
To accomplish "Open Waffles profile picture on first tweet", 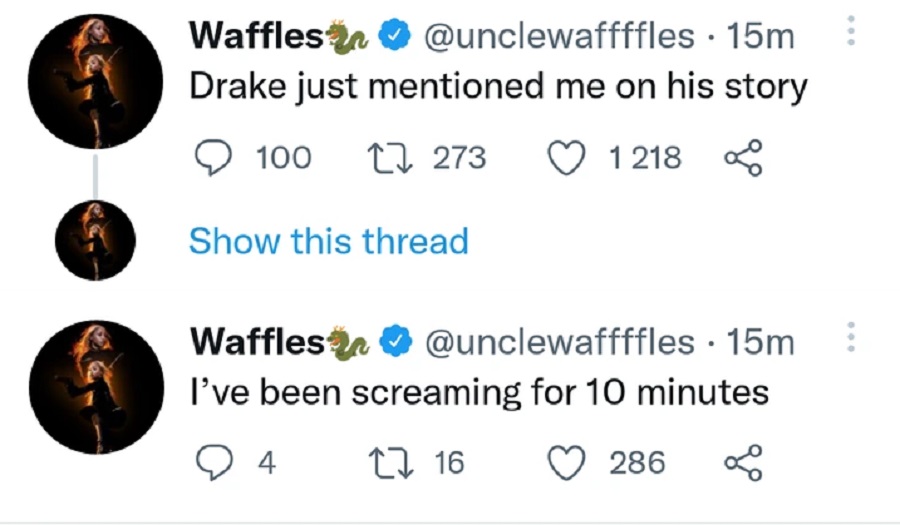I will point(95,81).
